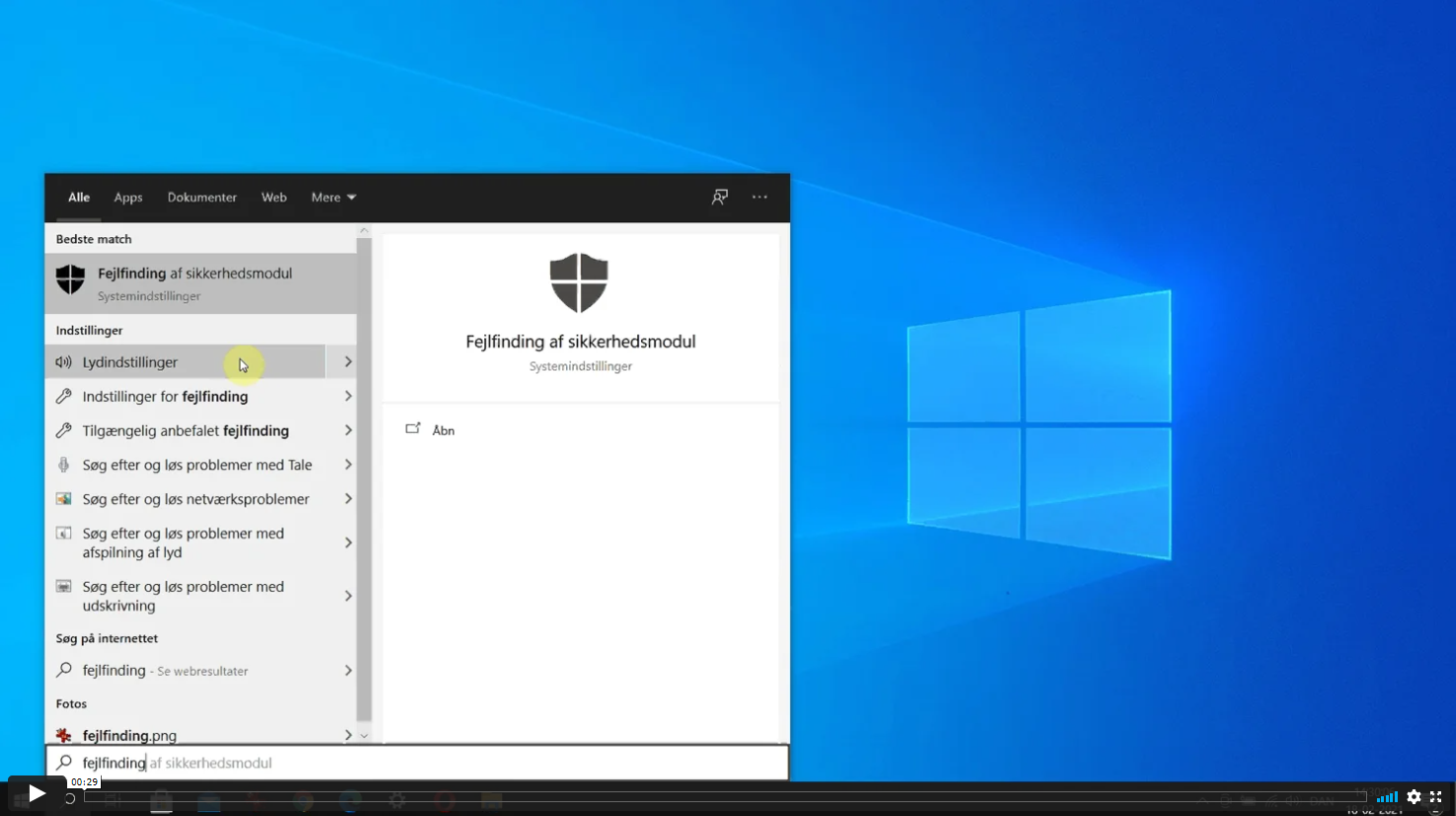Click the shield icon in Bedste match
The image size is (1456, 816).
click(x=70, y=280)
